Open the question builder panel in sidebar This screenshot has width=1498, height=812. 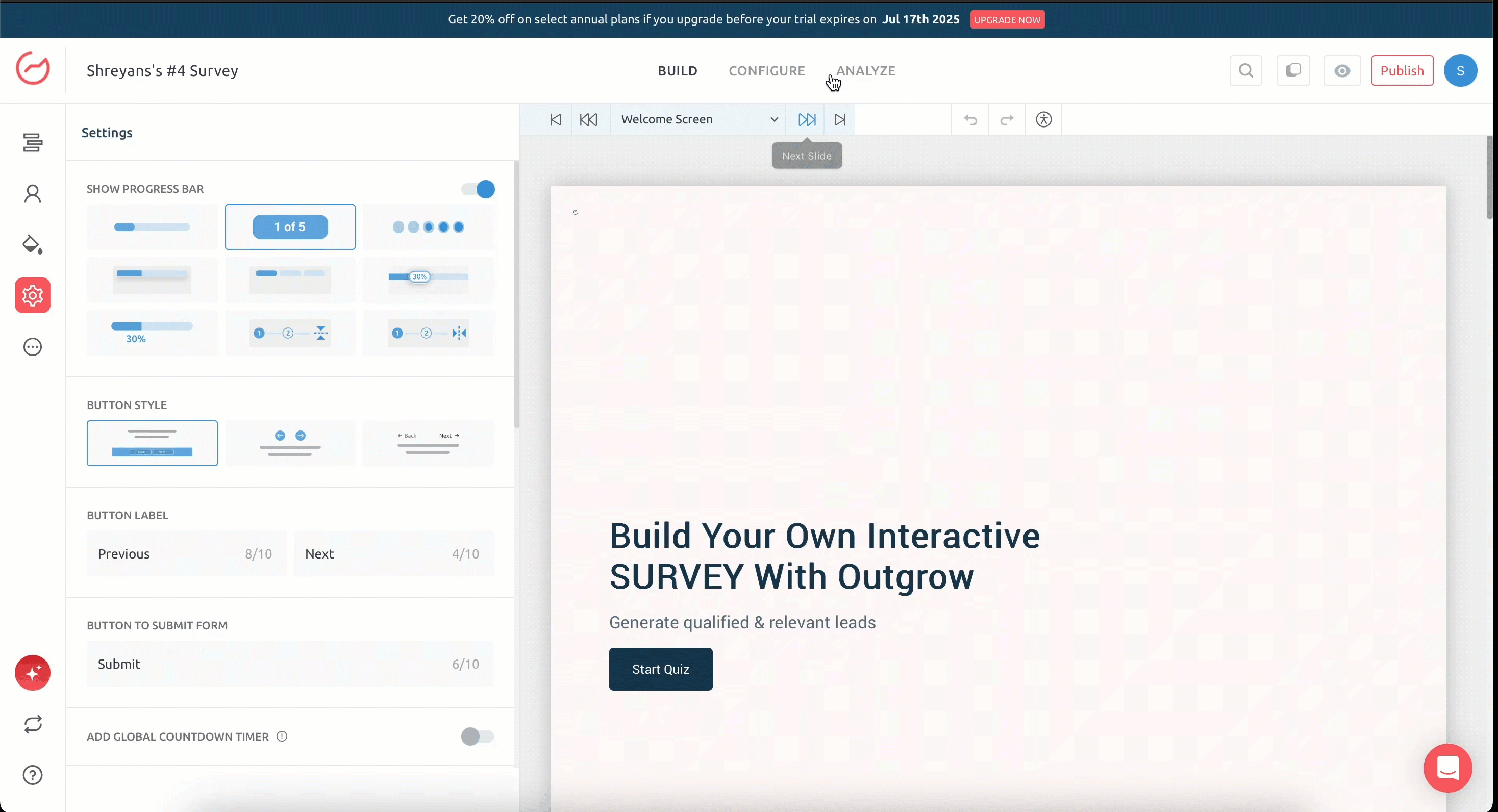click(33, 142)
